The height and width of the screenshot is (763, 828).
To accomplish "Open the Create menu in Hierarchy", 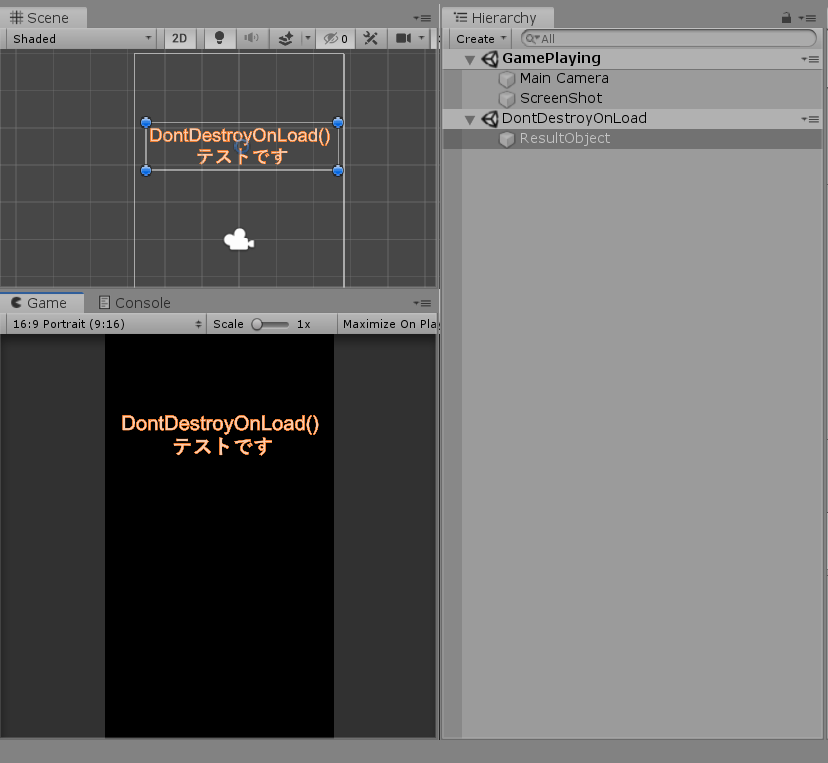I will [478, 38].
